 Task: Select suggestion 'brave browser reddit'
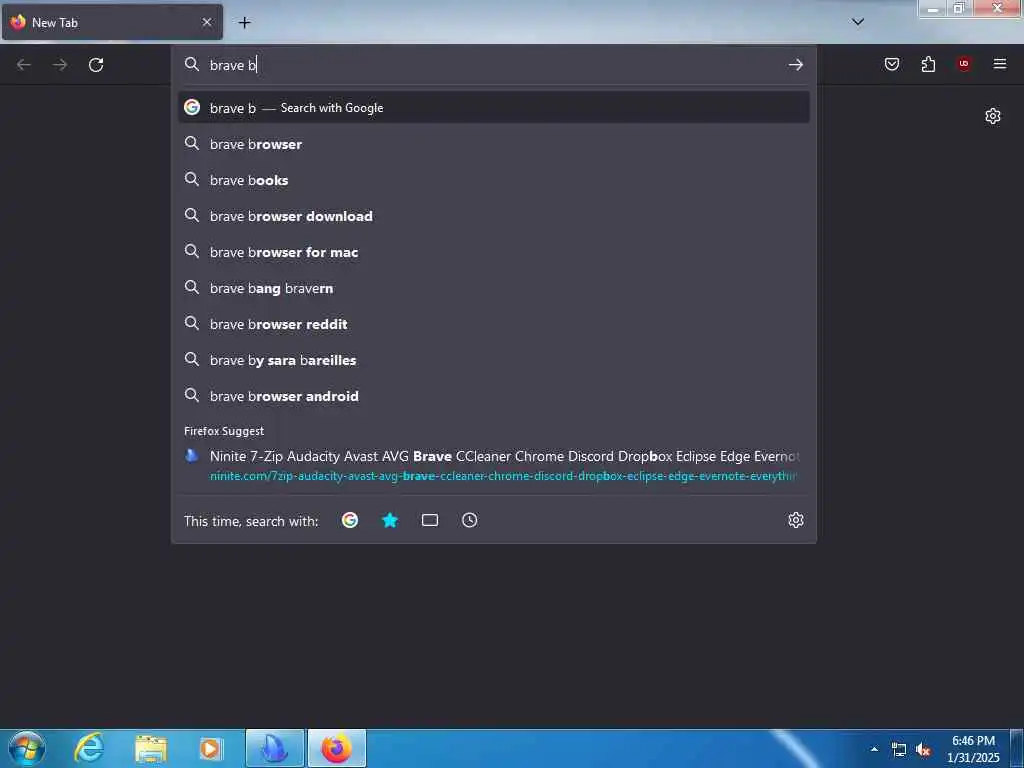(493, 324)
